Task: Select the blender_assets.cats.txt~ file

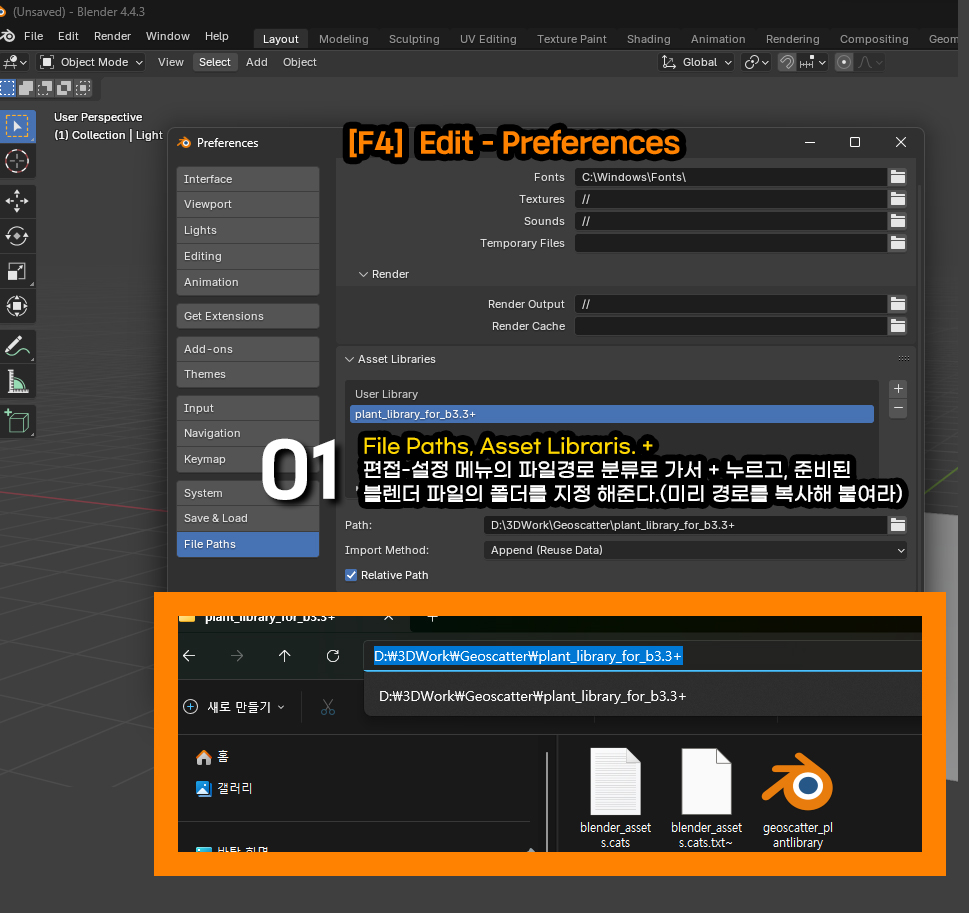Action: (706, 800)
